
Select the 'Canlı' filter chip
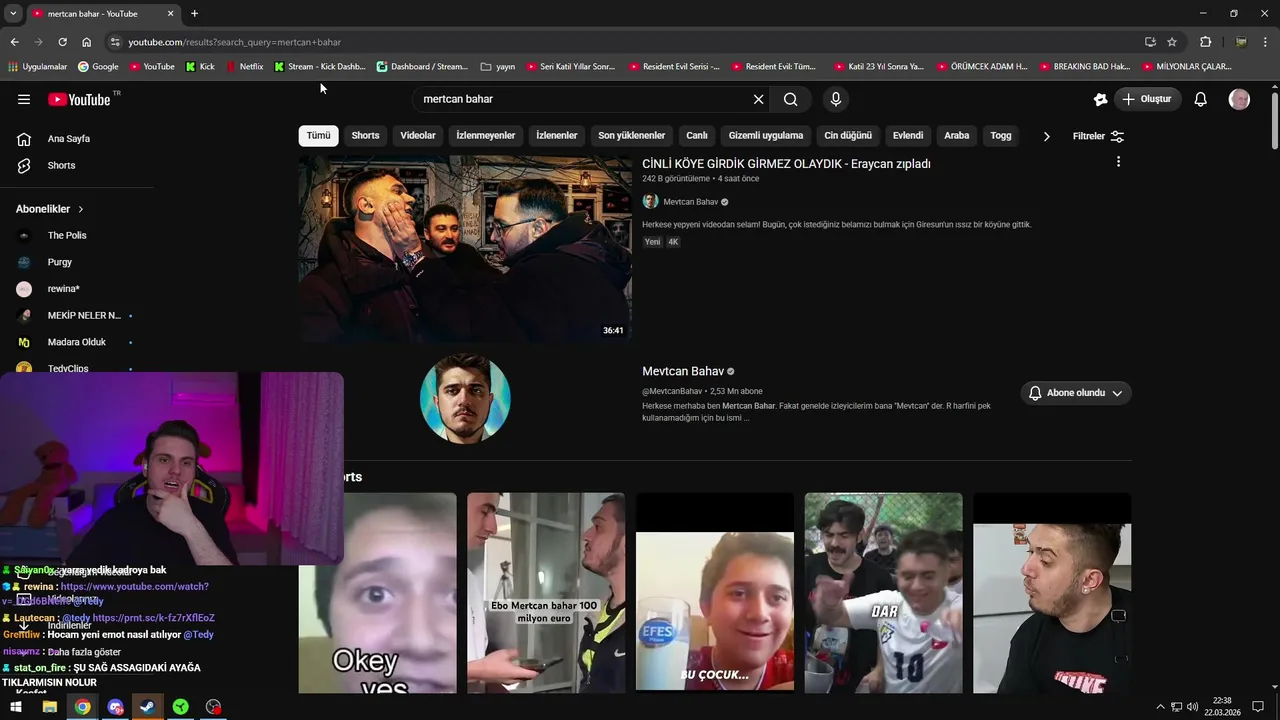pyautogui.click(x=697, y=135)
